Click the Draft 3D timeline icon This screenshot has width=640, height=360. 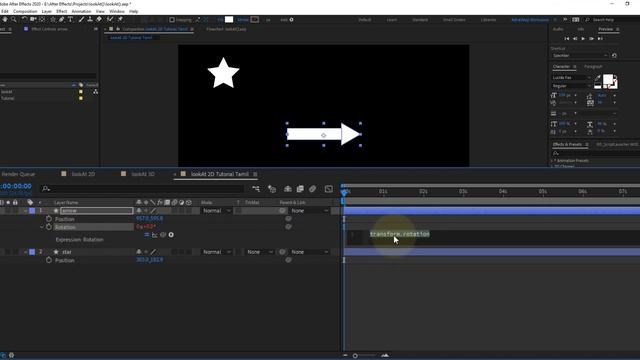(272, 189)
